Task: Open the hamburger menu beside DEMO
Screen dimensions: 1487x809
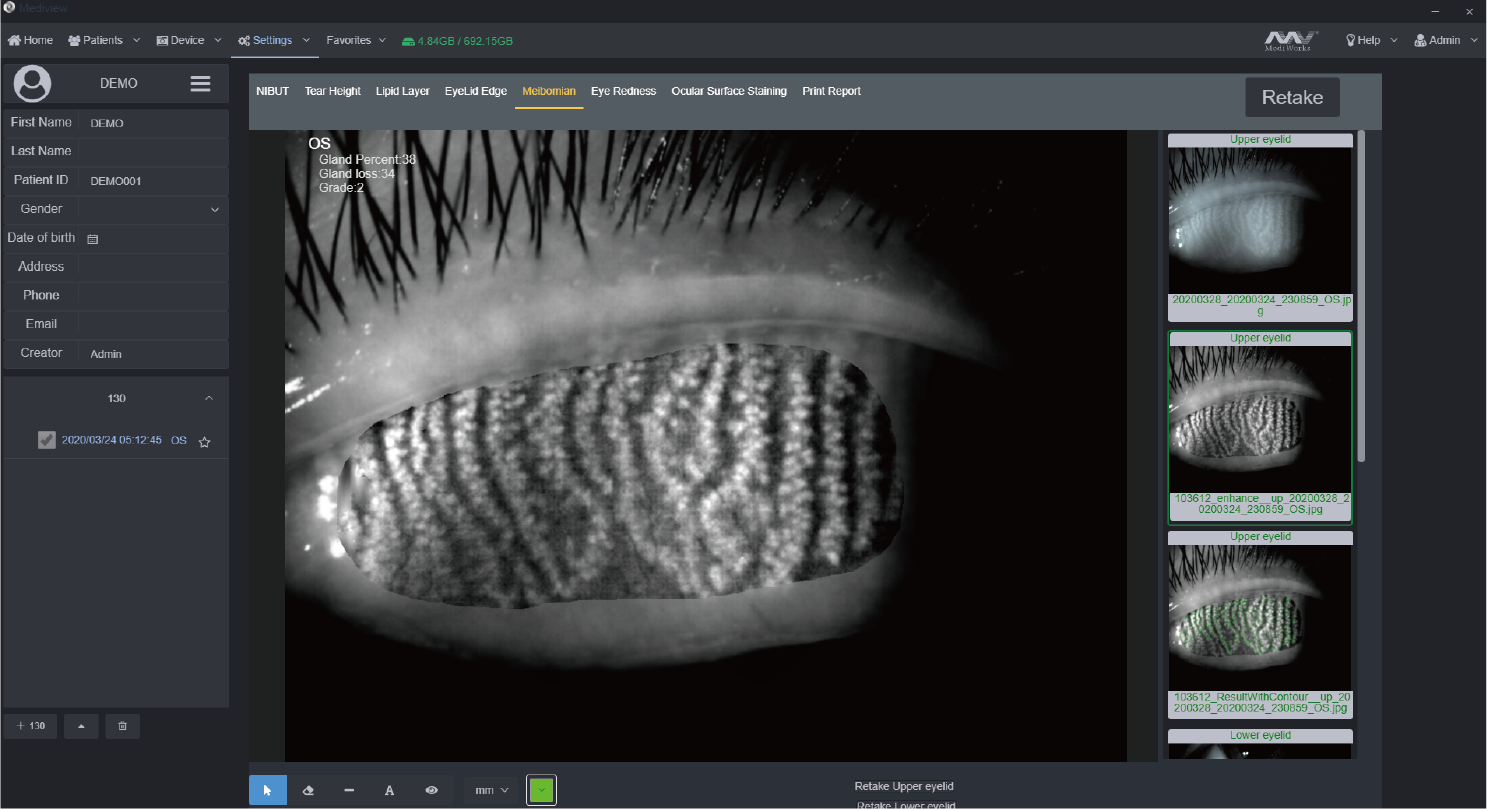Action: [200, 84]
